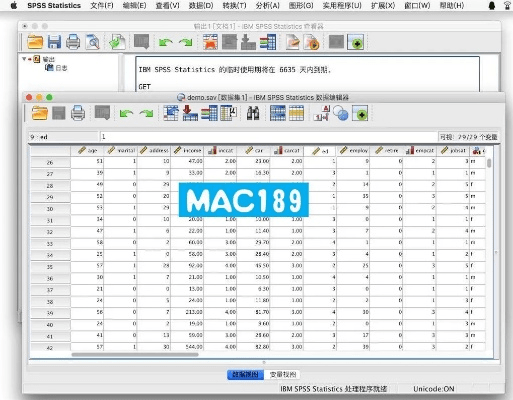Viewport: 513px width, 400px height.
Task: Open the SPSS Statistics application menu
Action: tap(54, 5)
